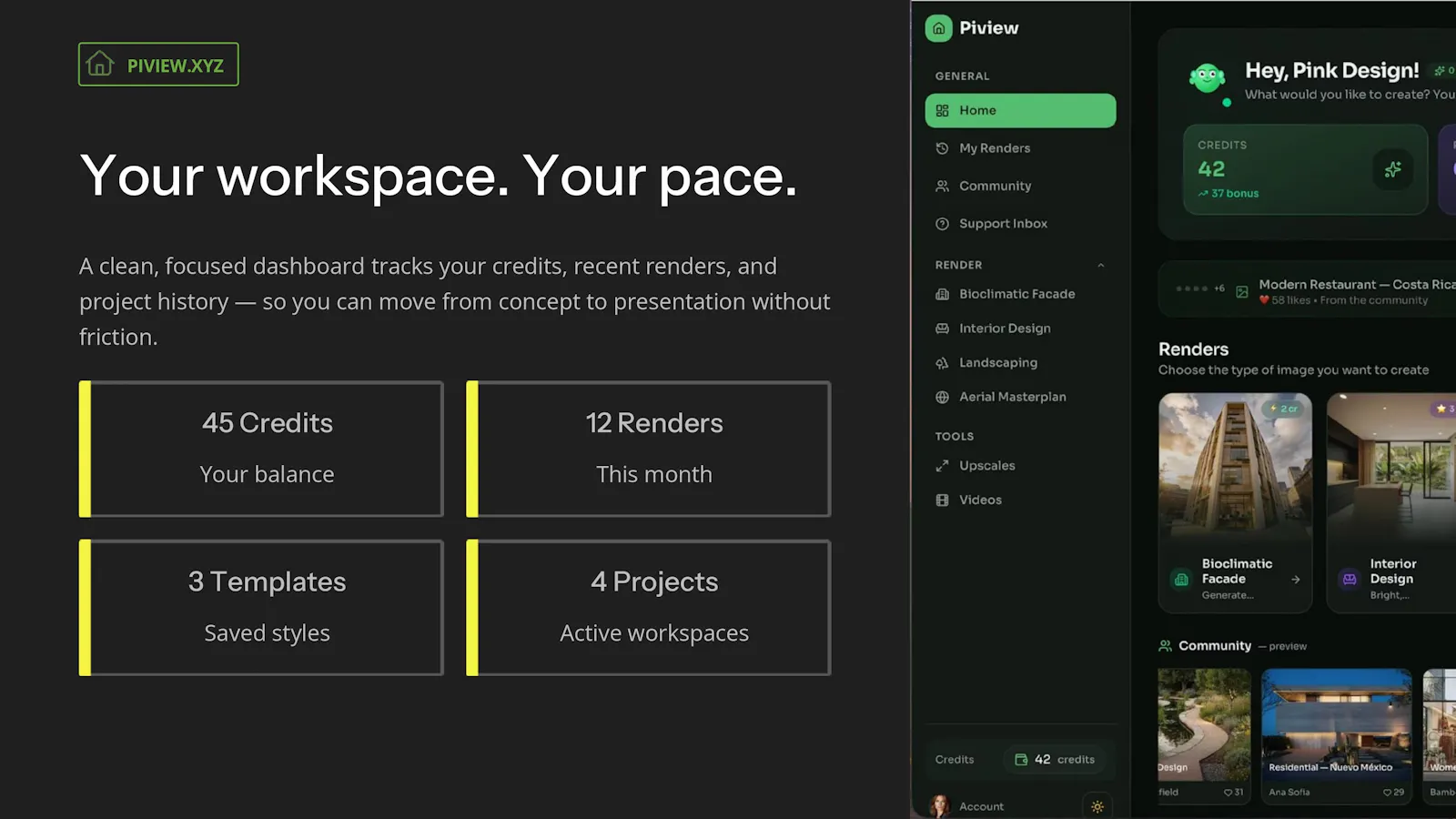
Task: Click the Your workspace. Your pace. heading
Action: coord(439,176)
